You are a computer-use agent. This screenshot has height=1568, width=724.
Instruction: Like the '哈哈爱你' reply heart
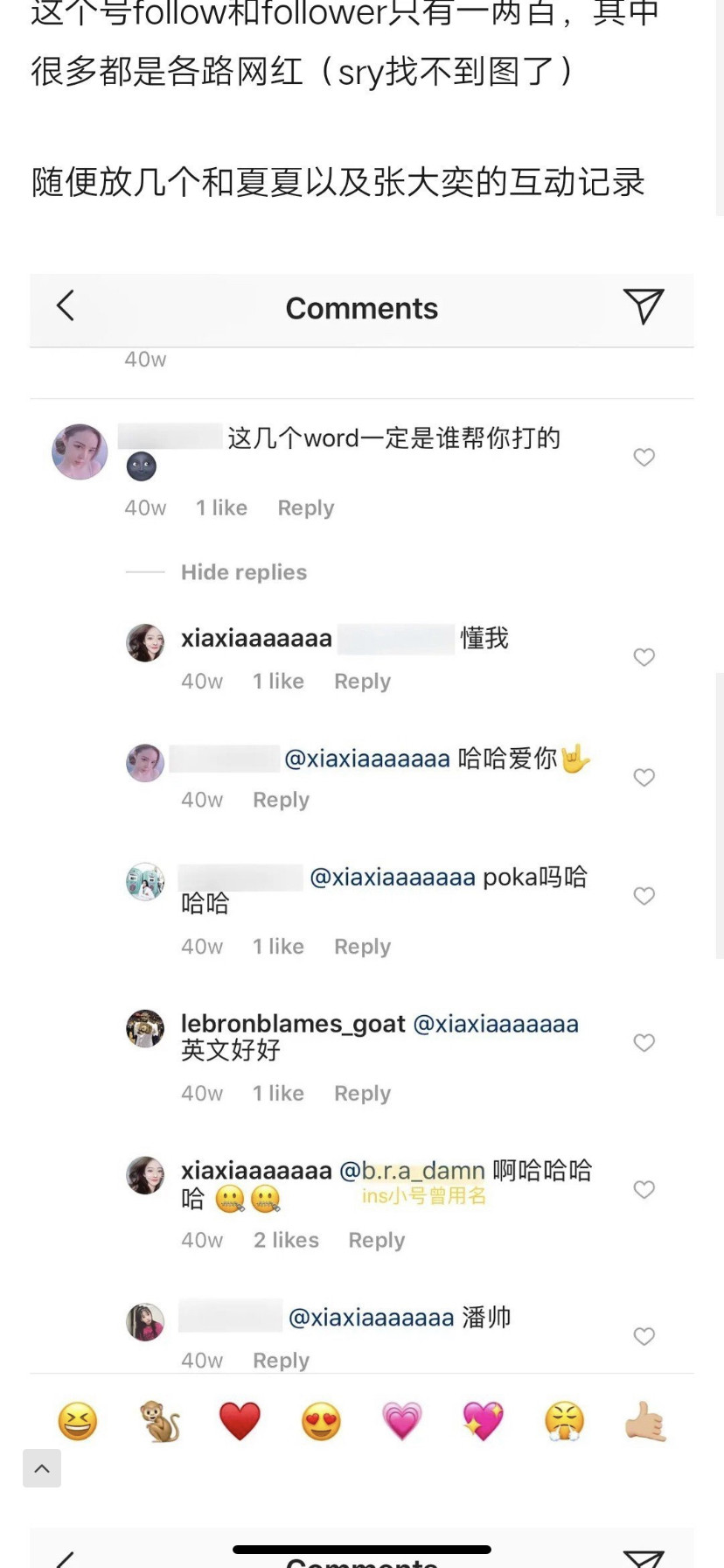tap(644, 778)
